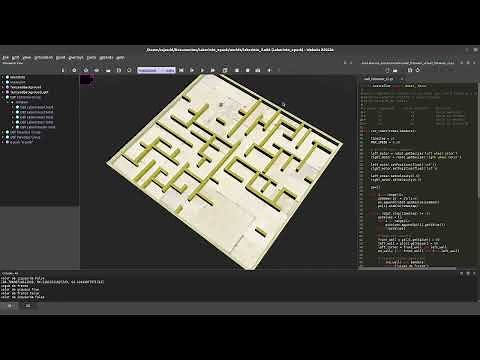This screenshot has width=480, height=360.
Task: Save file icon in text editor toolbar
Action: 410,70
